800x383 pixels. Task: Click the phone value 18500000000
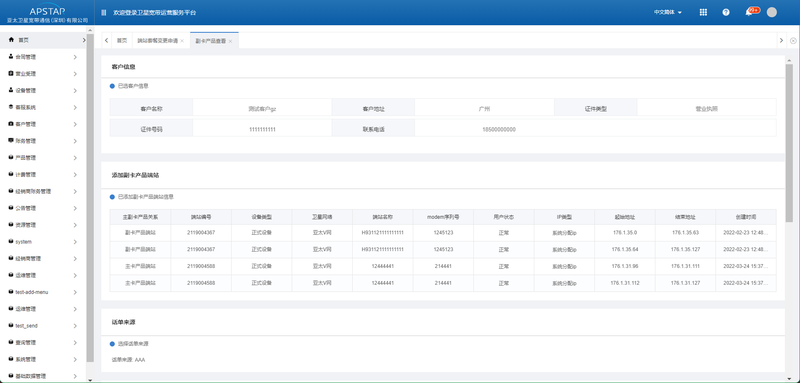(499, 130)
